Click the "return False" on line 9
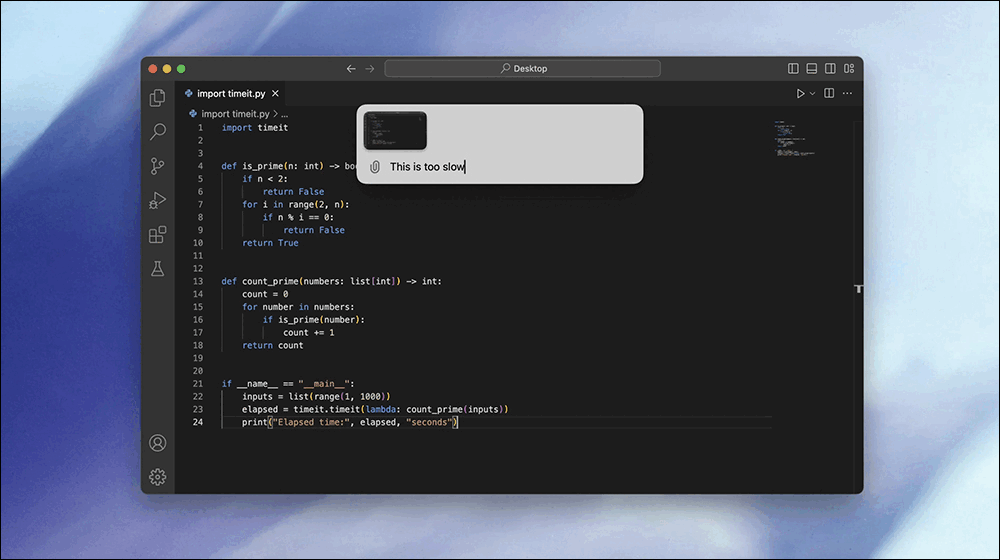This screenshot has width=1000, height=560. click(313, 230)
